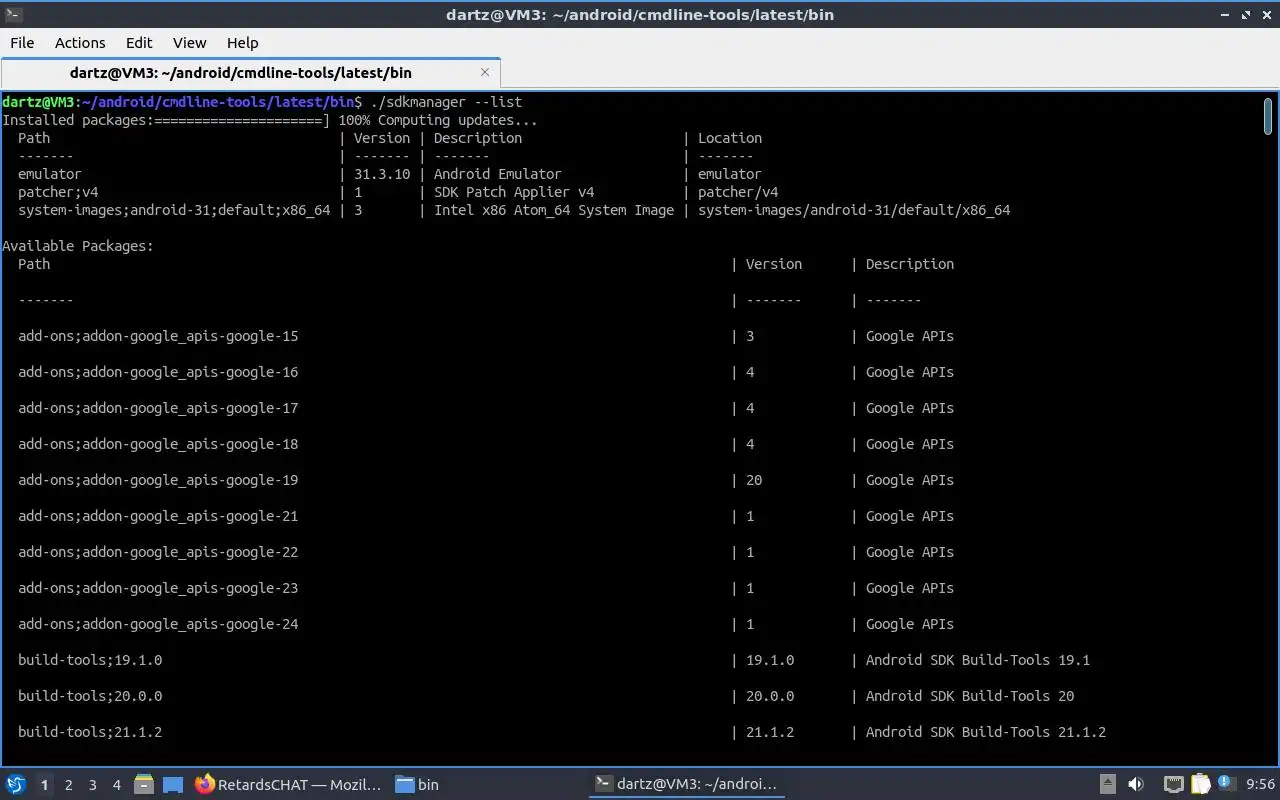Click the 'build-tools;20.0.0' path

tap(90, 696)
